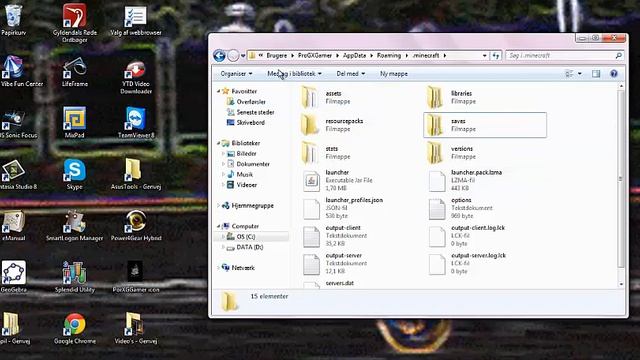This screenshot has height=360, width=640.
Task: Open recent locations dropdown beside navigation arrows
Action: coord(243,56)
